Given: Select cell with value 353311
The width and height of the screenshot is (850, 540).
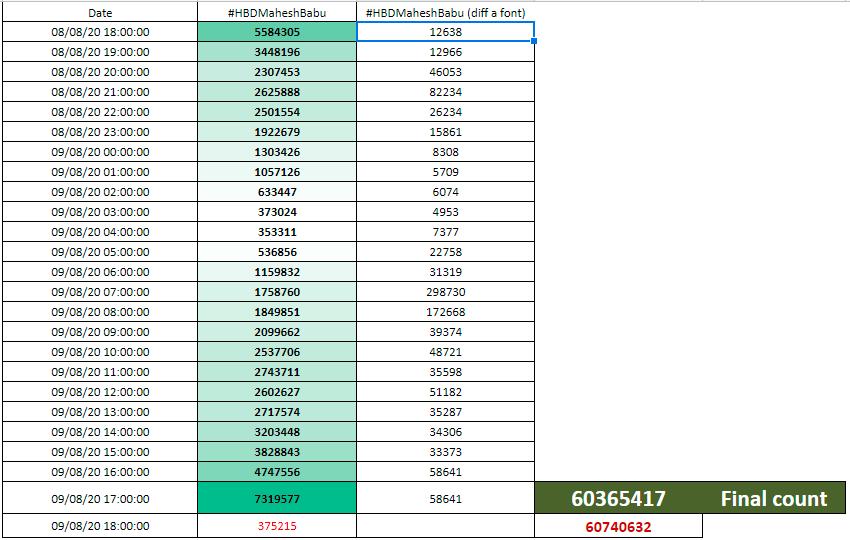Looking at the screenshot, I should point(277,232).
